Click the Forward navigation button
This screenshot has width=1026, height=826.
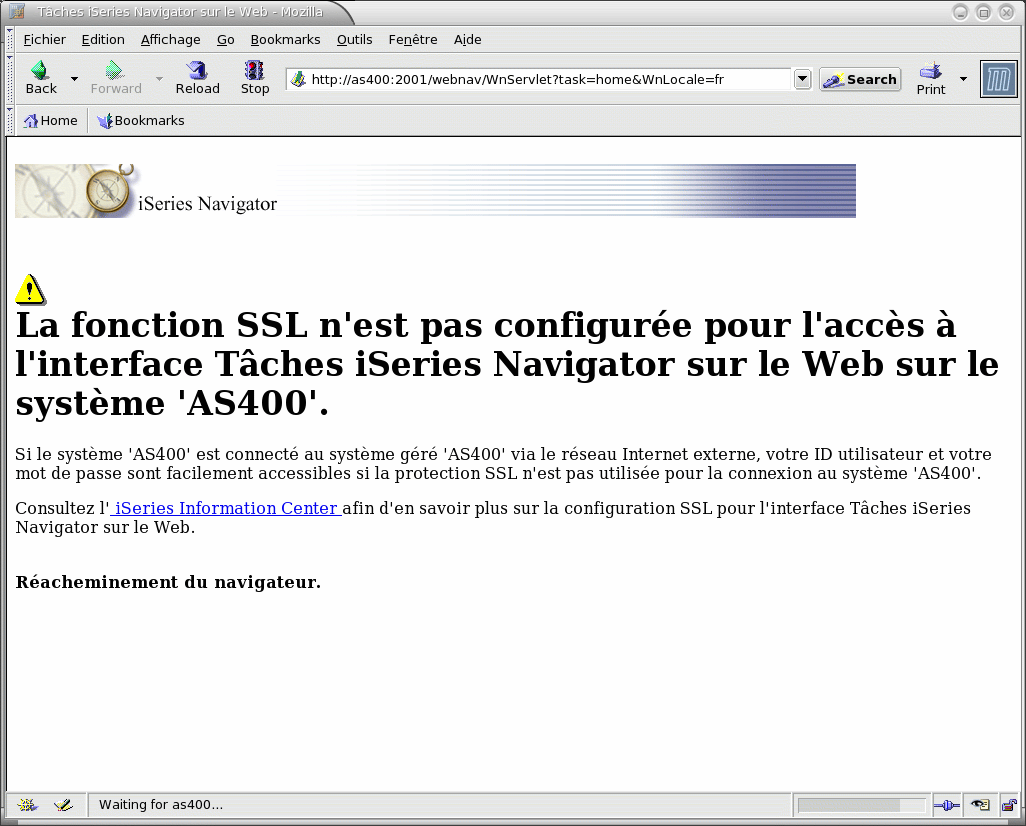click(x=115, y=79)
